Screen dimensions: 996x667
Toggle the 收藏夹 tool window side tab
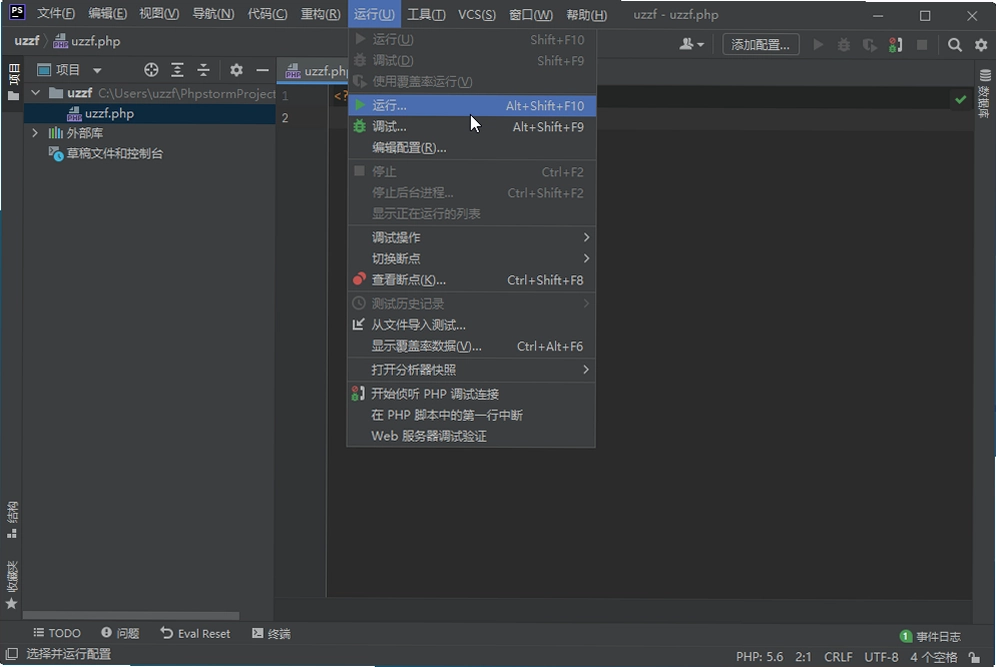pyautogui.click(x=12, y=584)
